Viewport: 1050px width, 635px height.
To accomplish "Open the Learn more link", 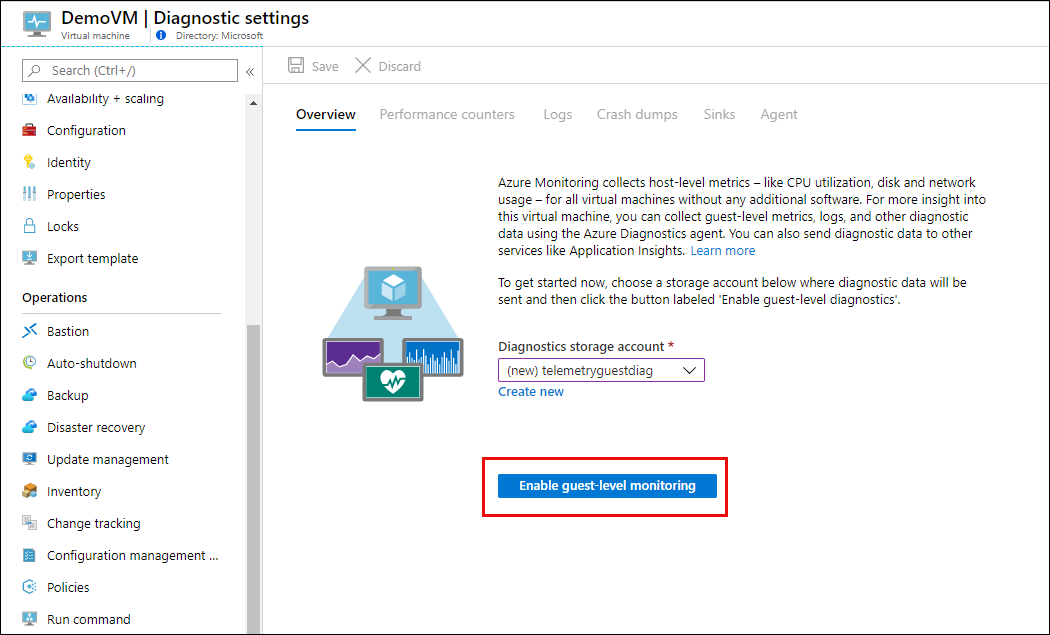I will 723,251.
